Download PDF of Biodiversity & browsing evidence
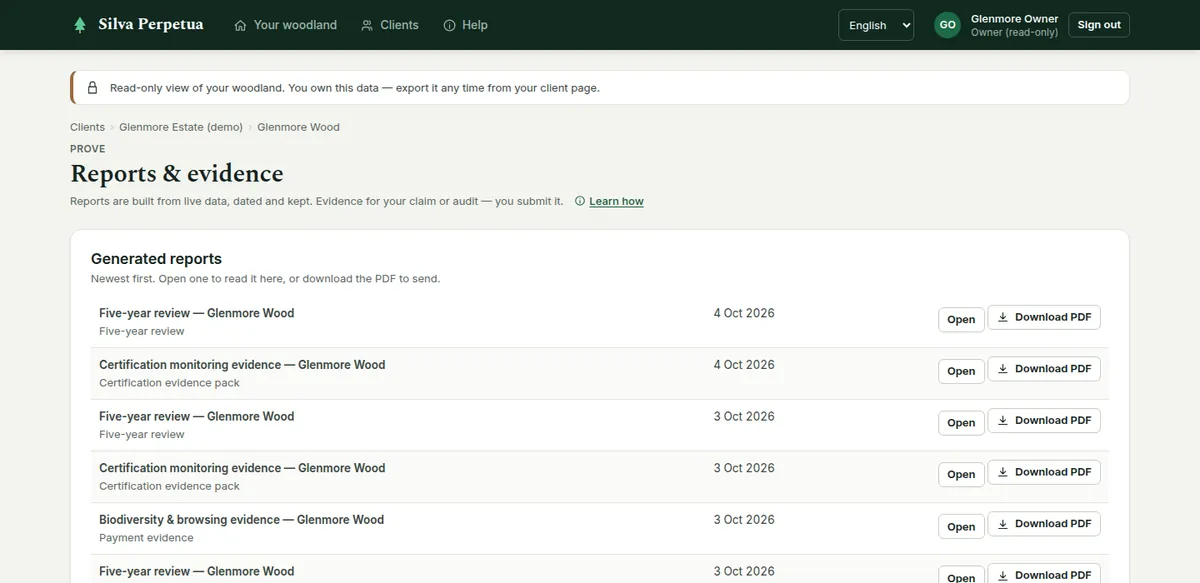The image size is (1200, 583). click(x=1044, y=524)
